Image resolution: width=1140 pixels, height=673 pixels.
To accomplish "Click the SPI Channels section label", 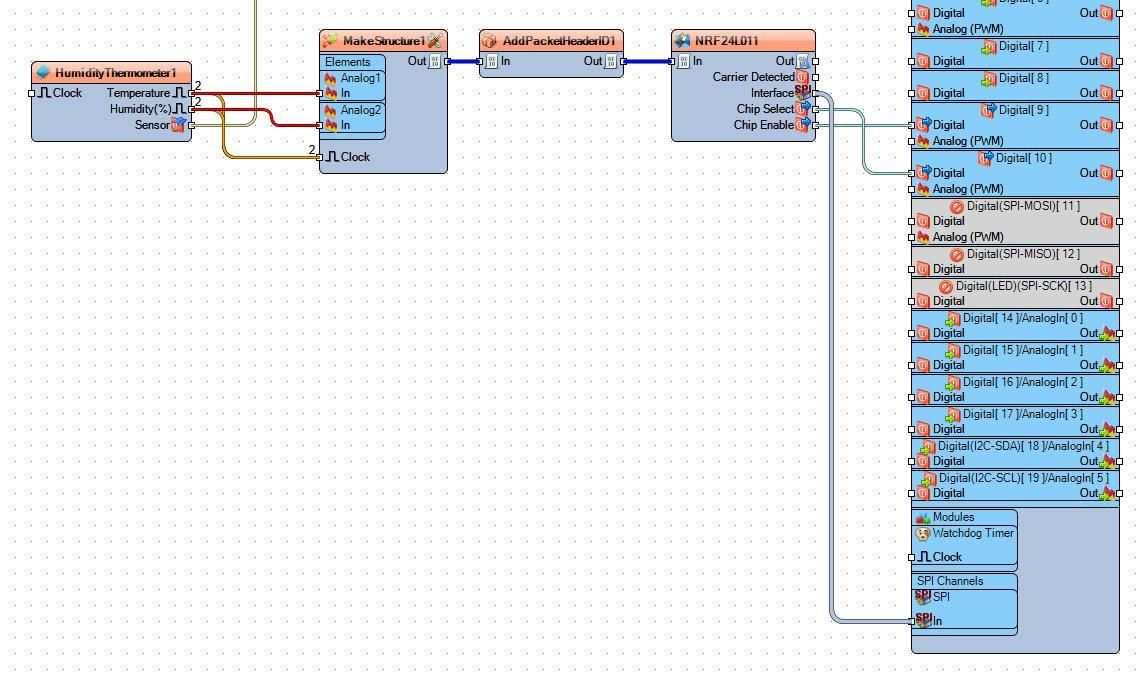I will (950, 581).
